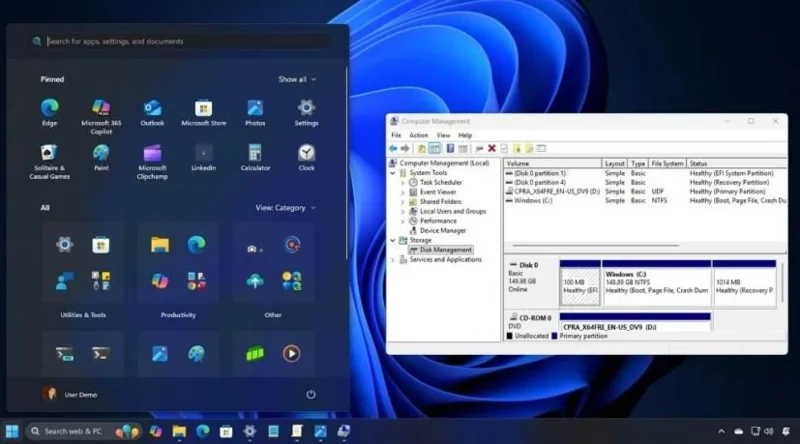Click the Up one level toolbar icon
The image size is (800, 444).
[x=421, y=149]
